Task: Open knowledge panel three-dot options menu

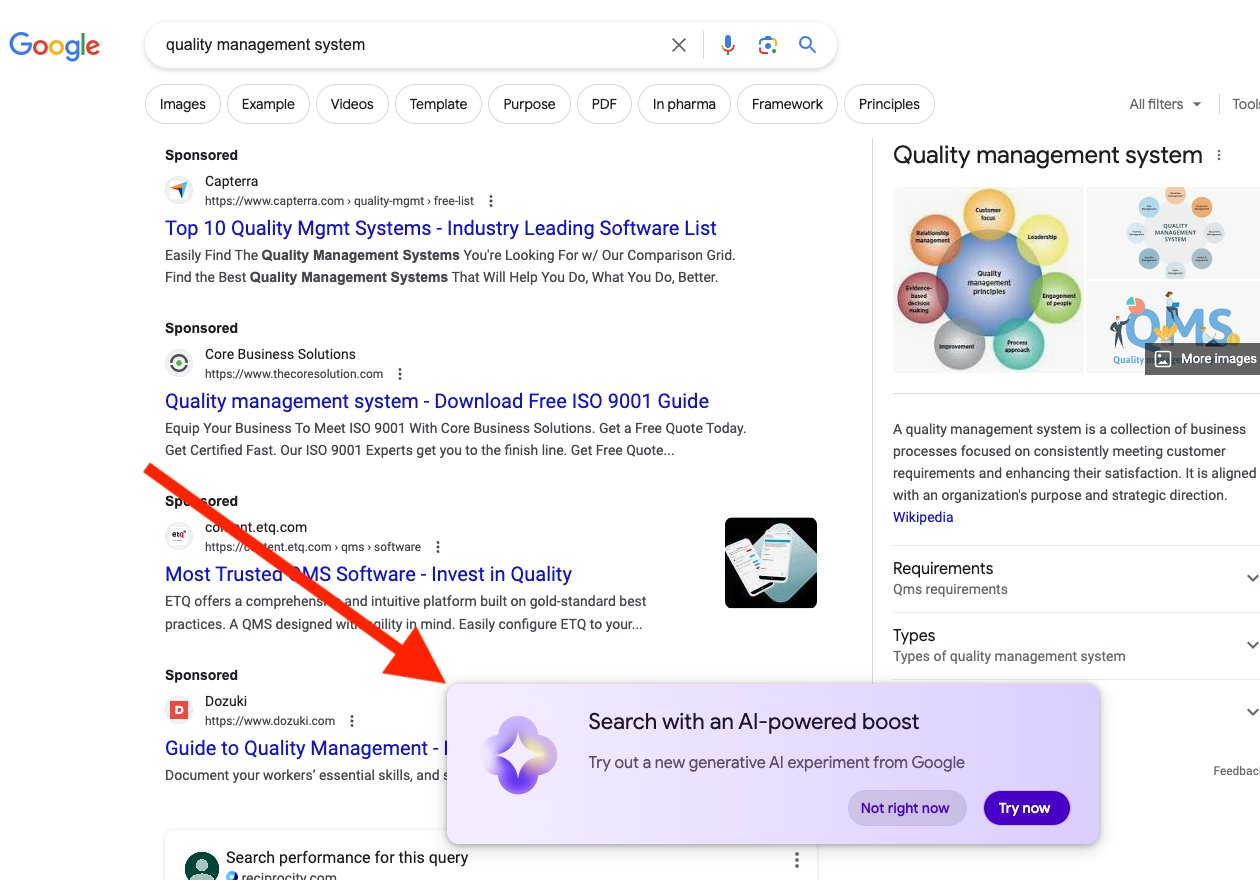Action: click(x=1219, y=156)
